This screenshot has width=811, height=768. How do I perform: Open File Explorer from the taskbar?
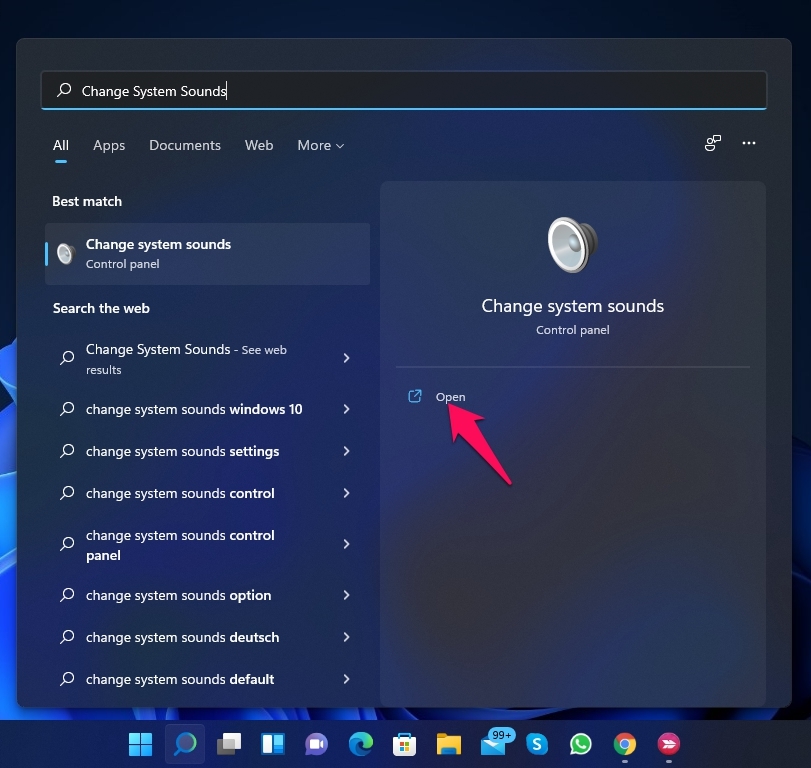pyautogui.click(x=448, y=744)
